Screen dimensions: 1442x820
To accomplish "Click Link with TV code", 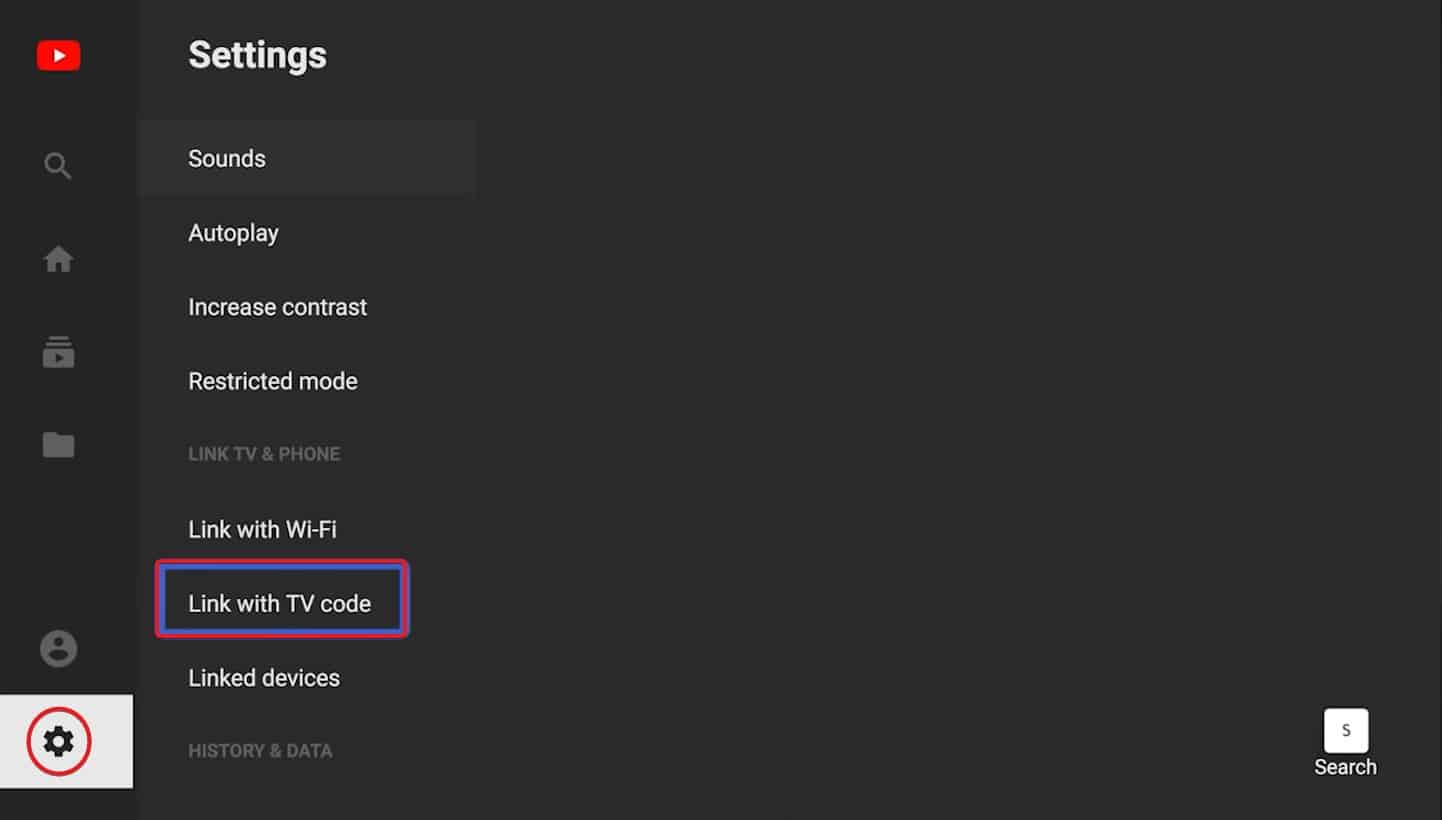I will [280, 602].
